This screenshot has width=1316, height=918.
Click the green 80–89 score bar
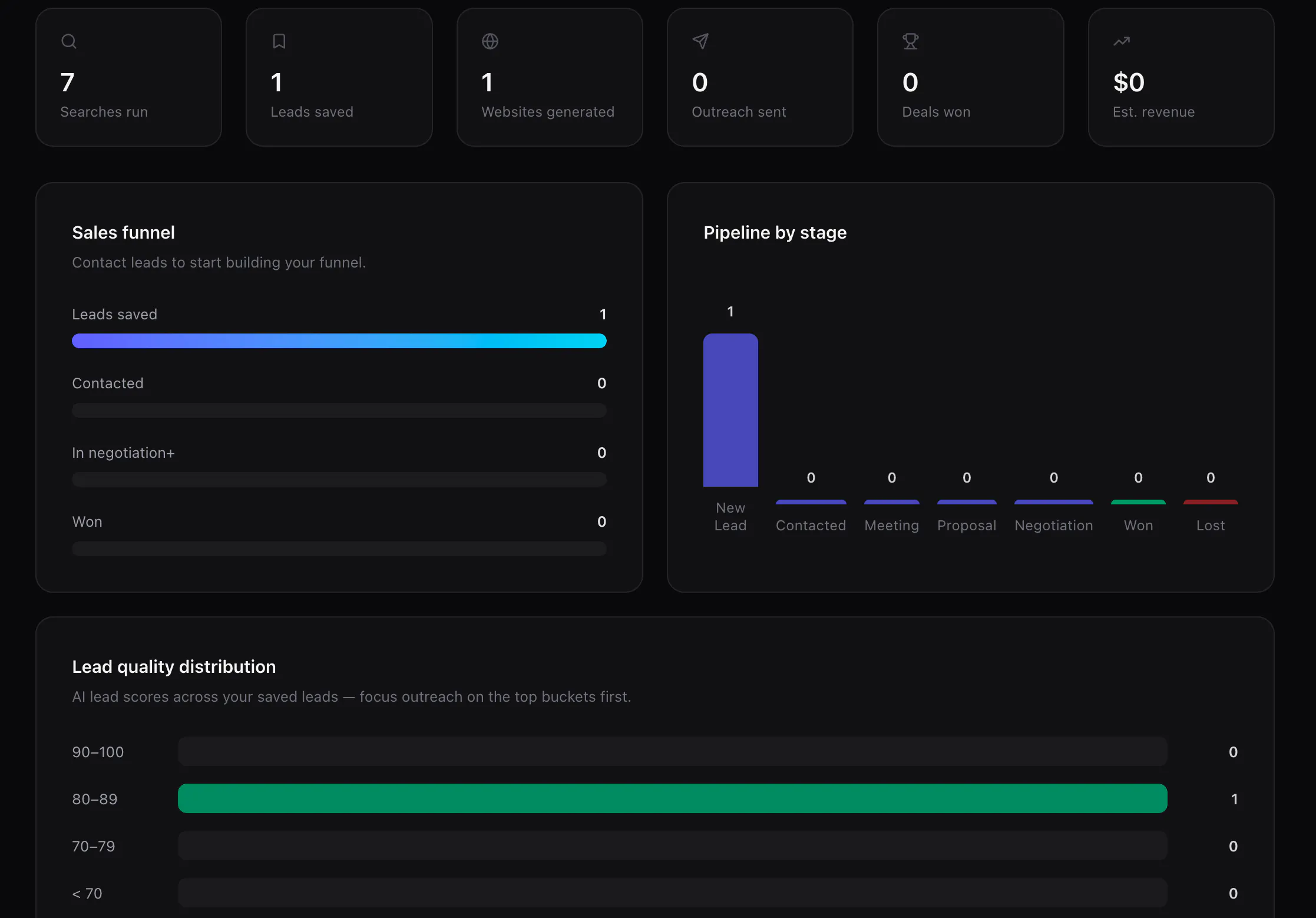[x=673, y=798]
